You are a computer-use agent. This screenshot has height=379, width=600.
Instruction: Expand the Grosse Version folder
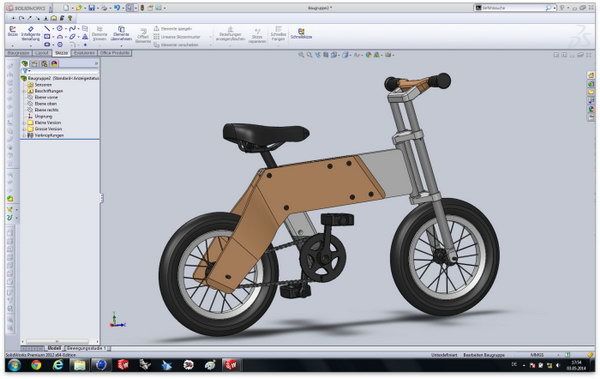click(24, 129)
